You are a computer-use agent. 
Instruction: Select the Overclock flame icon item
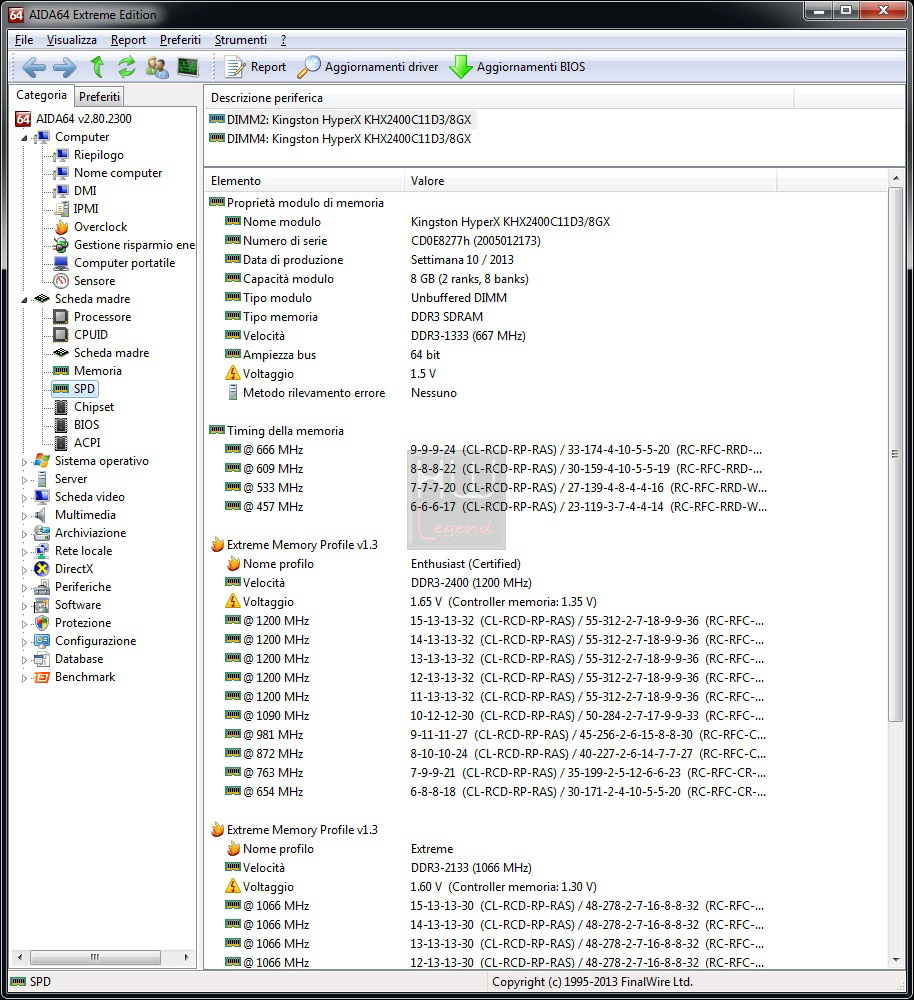(x=61, y=227)
